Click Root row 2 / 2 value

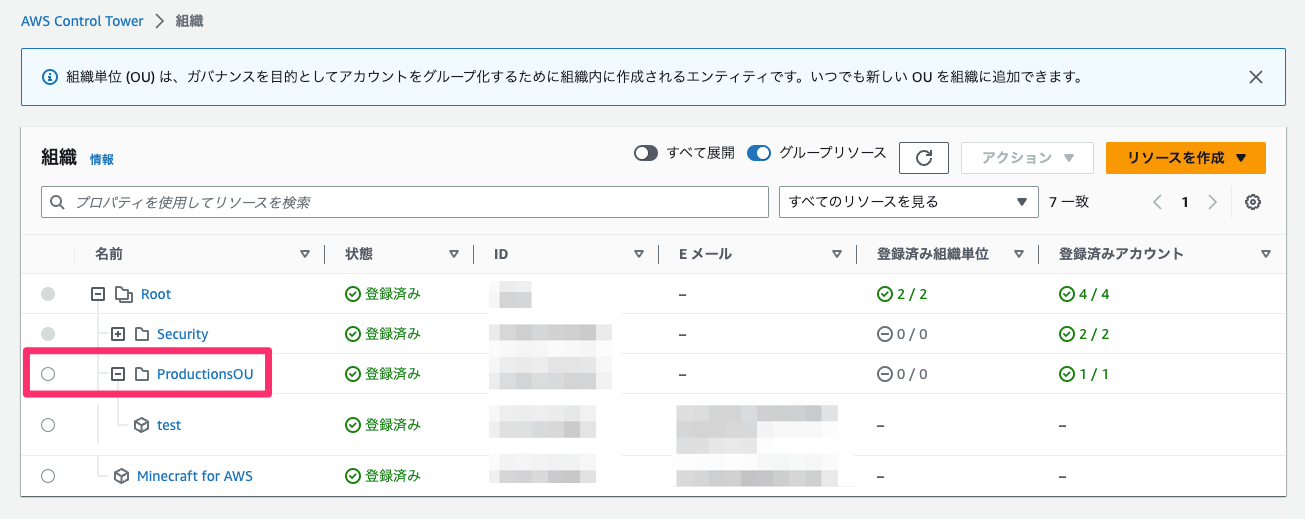tap(910, 294)
